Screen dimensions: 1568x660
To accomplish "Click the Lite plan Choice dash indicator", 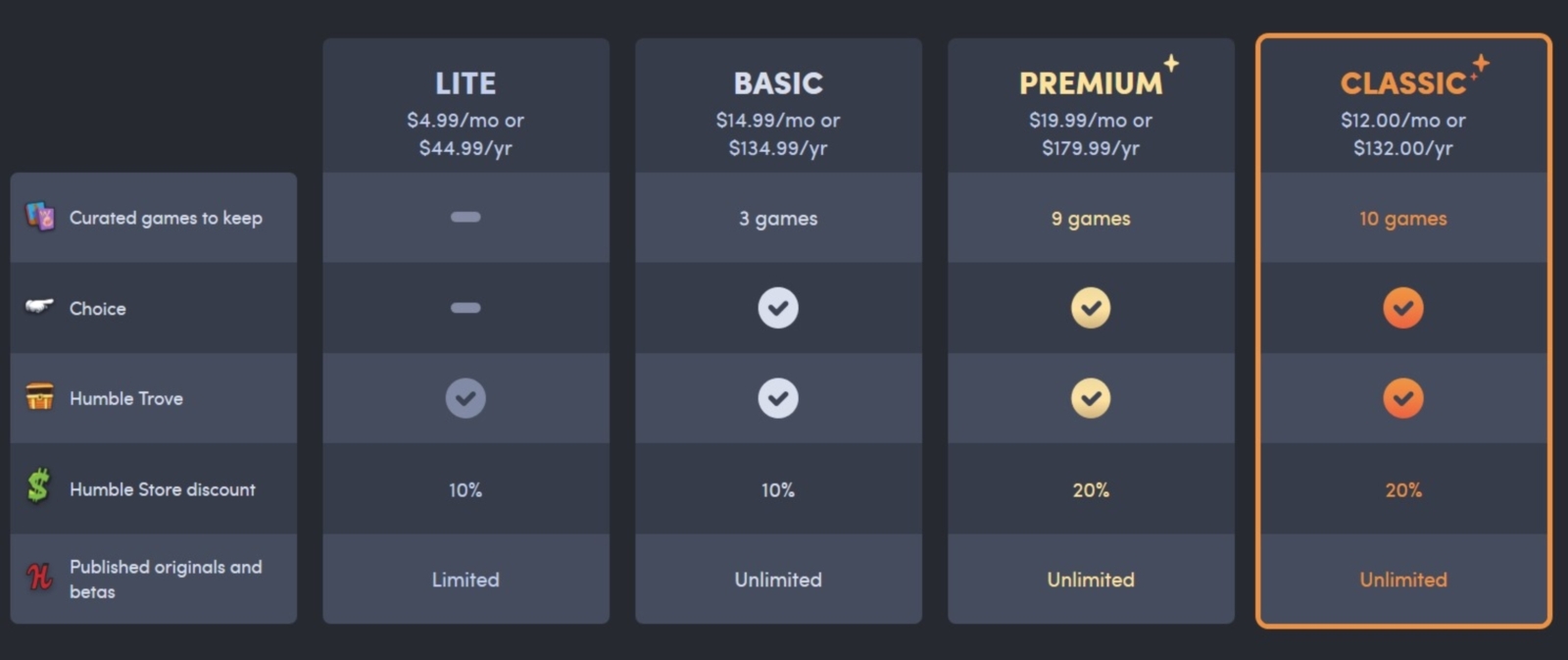I will (465, 308).
